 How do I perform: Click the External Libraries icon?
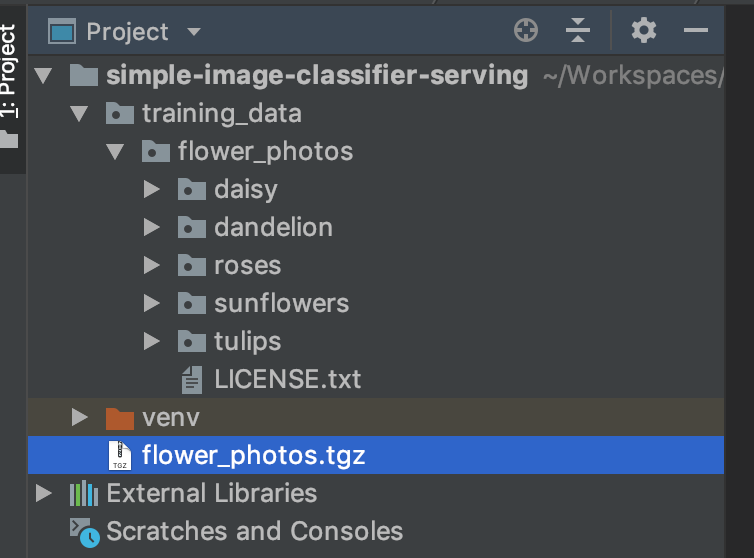84,493
